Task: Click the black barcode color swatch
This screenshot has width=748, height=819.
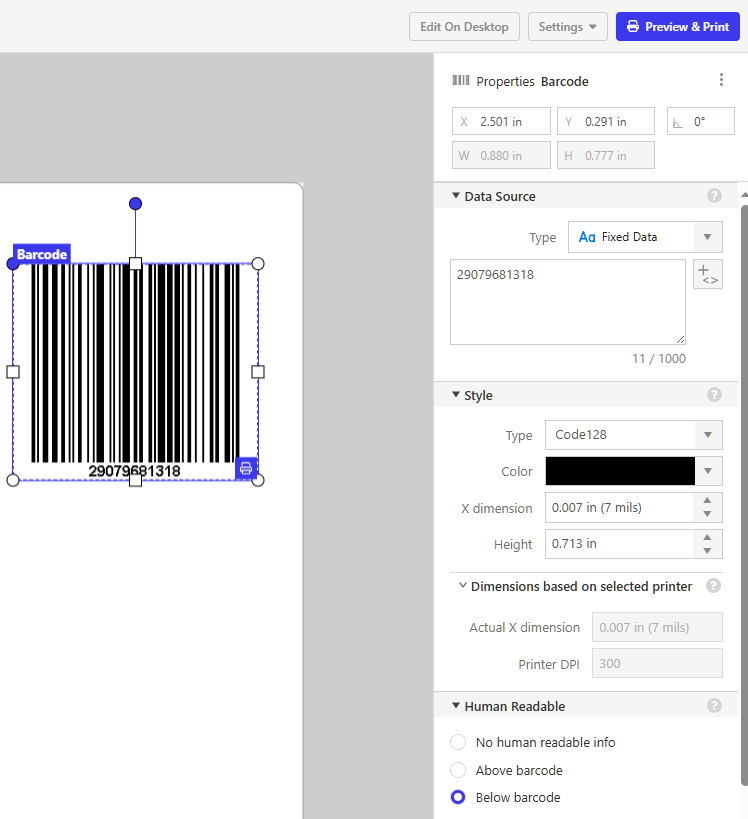Action: pos(620,471)
